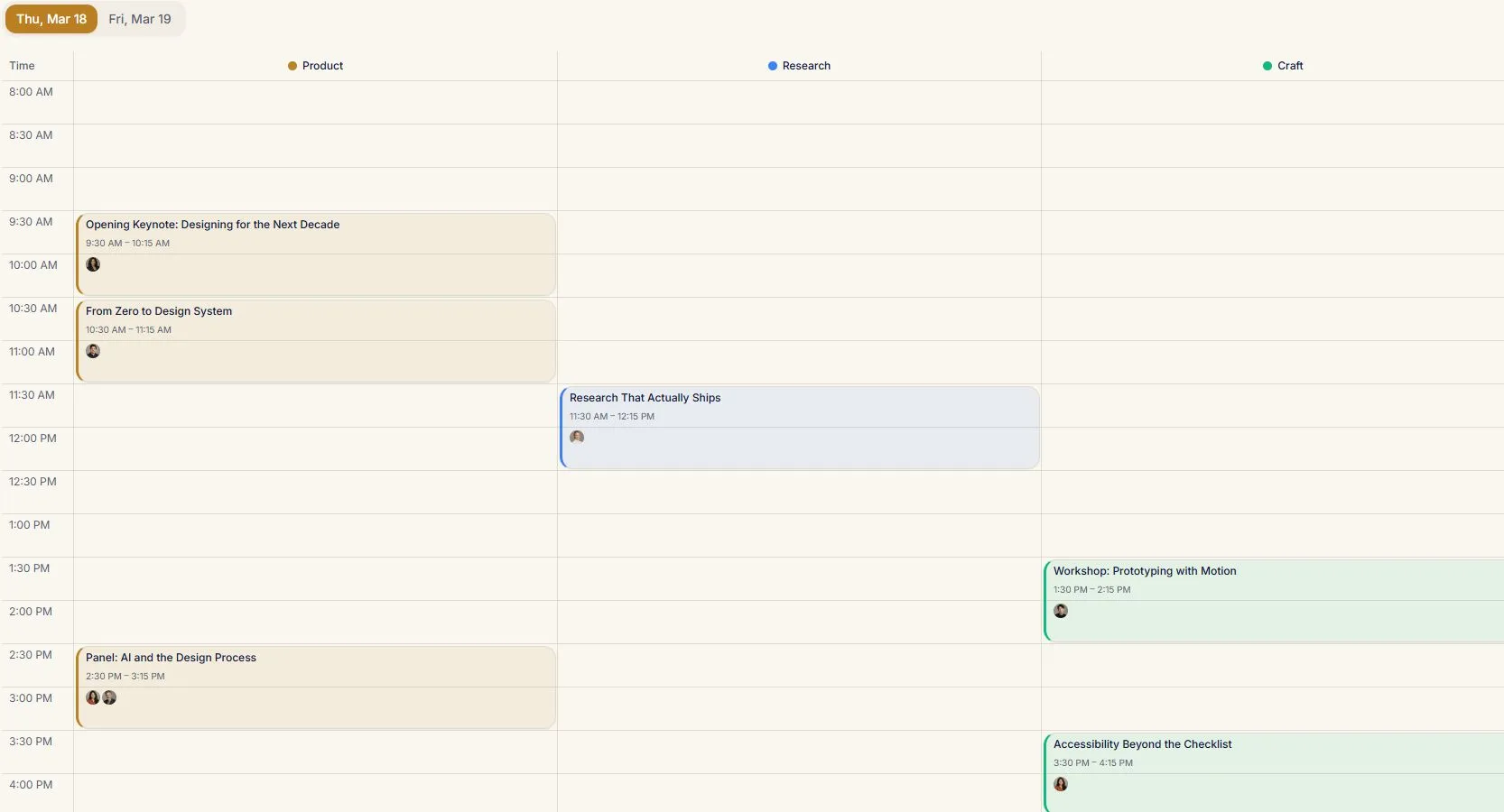Viewport: 1504px width, 812px height.
Task: Select the Craft track header
Action: click(x=1283, y=66)
